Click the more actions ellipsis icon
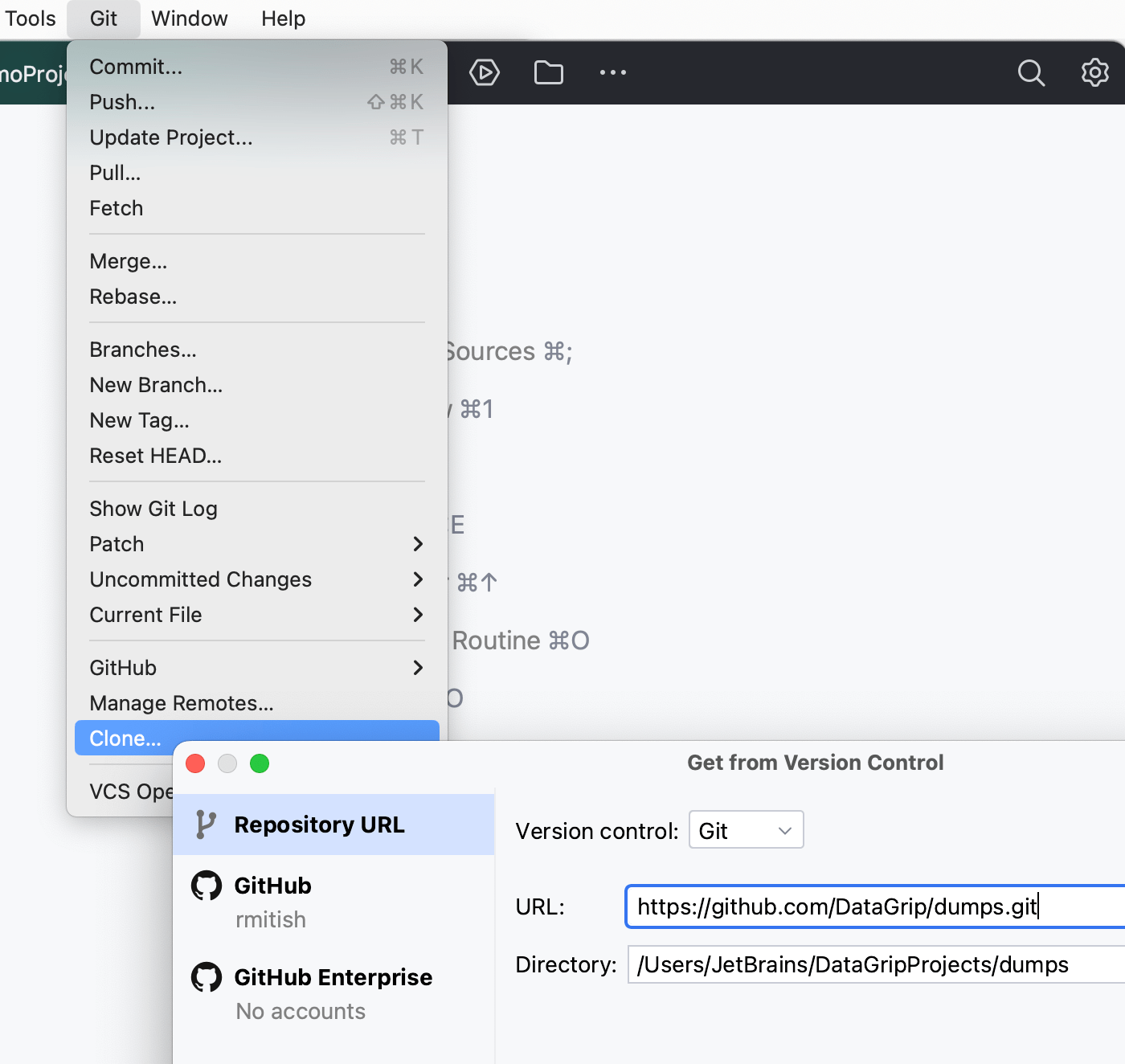This screenshot has width=1125, height=1064. 613,72
